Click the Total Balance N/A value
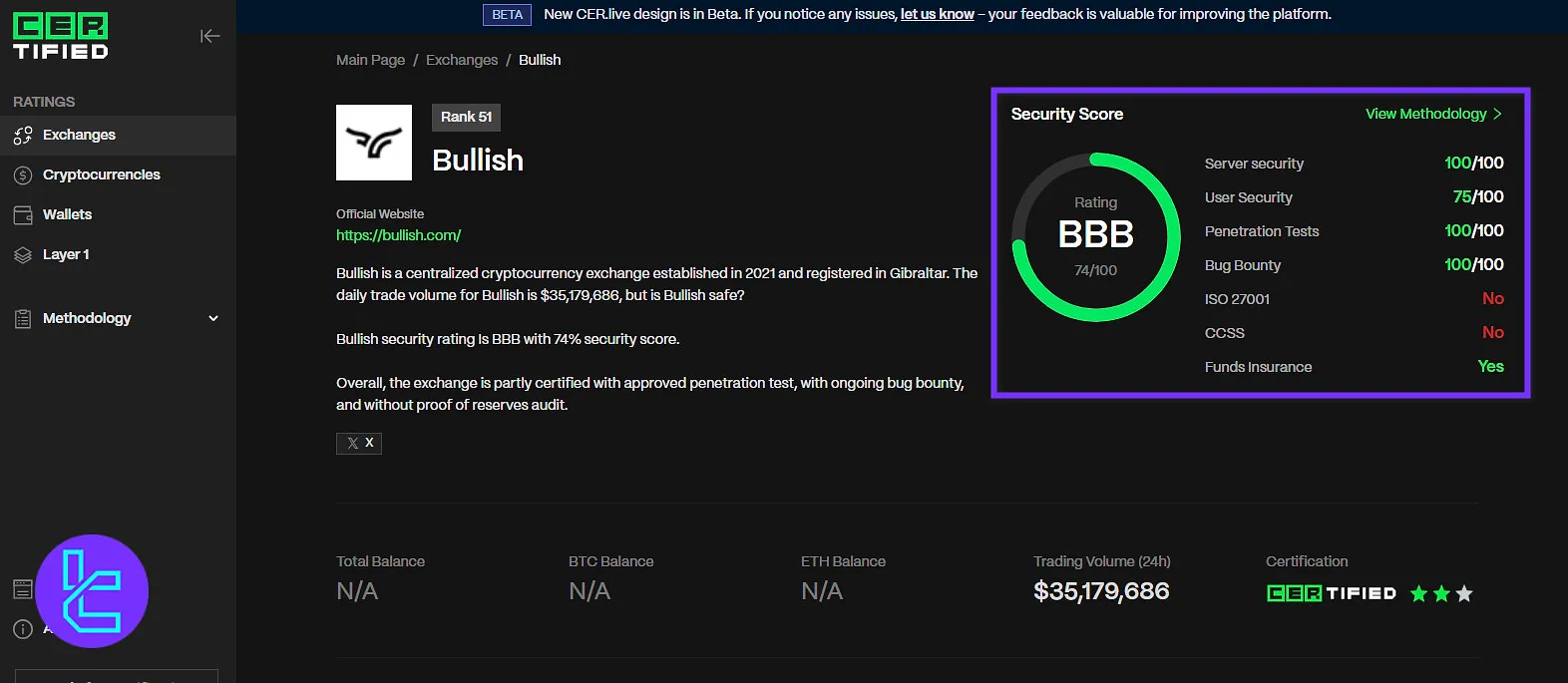 (357, 591)
